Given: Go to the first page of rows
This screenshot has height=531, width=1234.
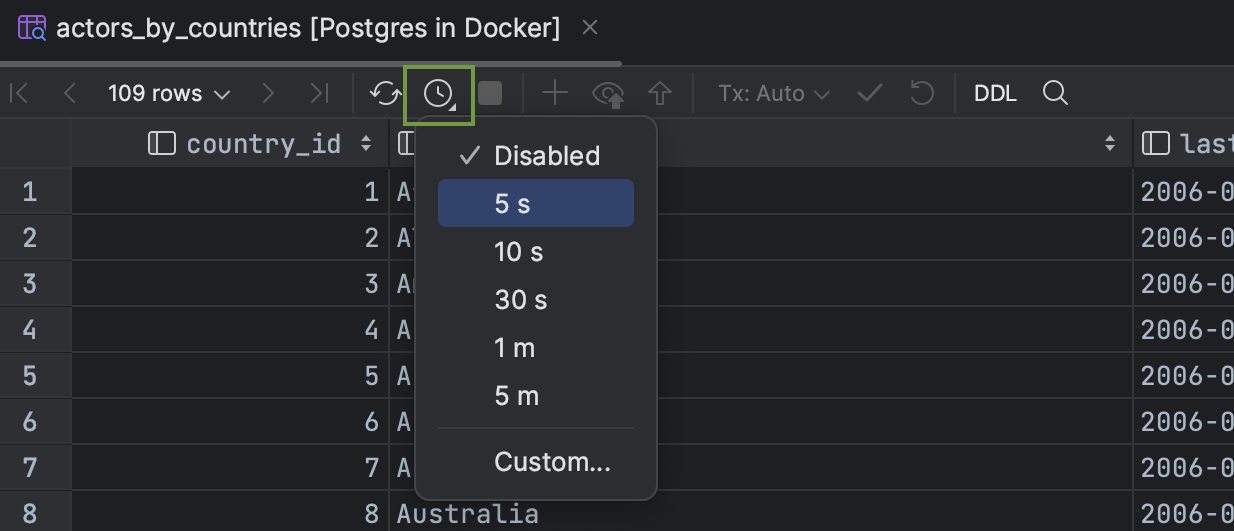Looking at the screenshot, I should click(x=18, y=94).
